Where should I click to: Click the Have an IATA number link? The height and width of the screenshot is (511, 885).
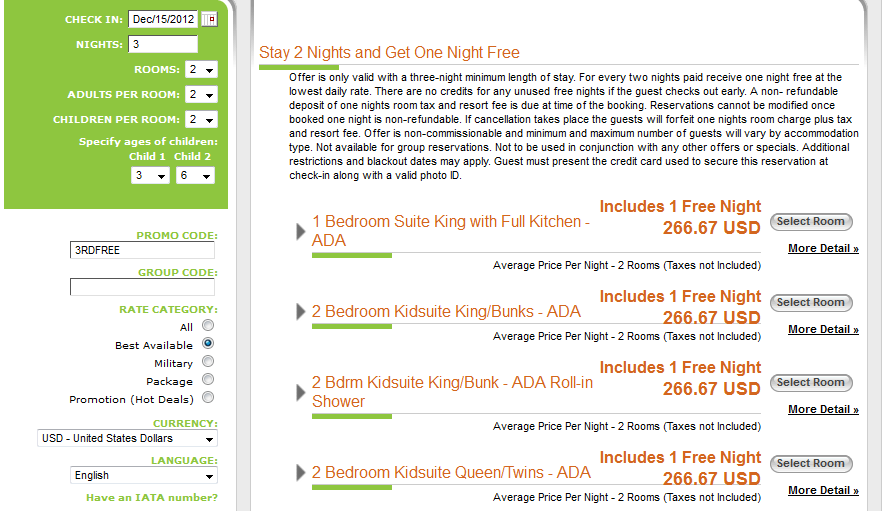coord(152,497)
